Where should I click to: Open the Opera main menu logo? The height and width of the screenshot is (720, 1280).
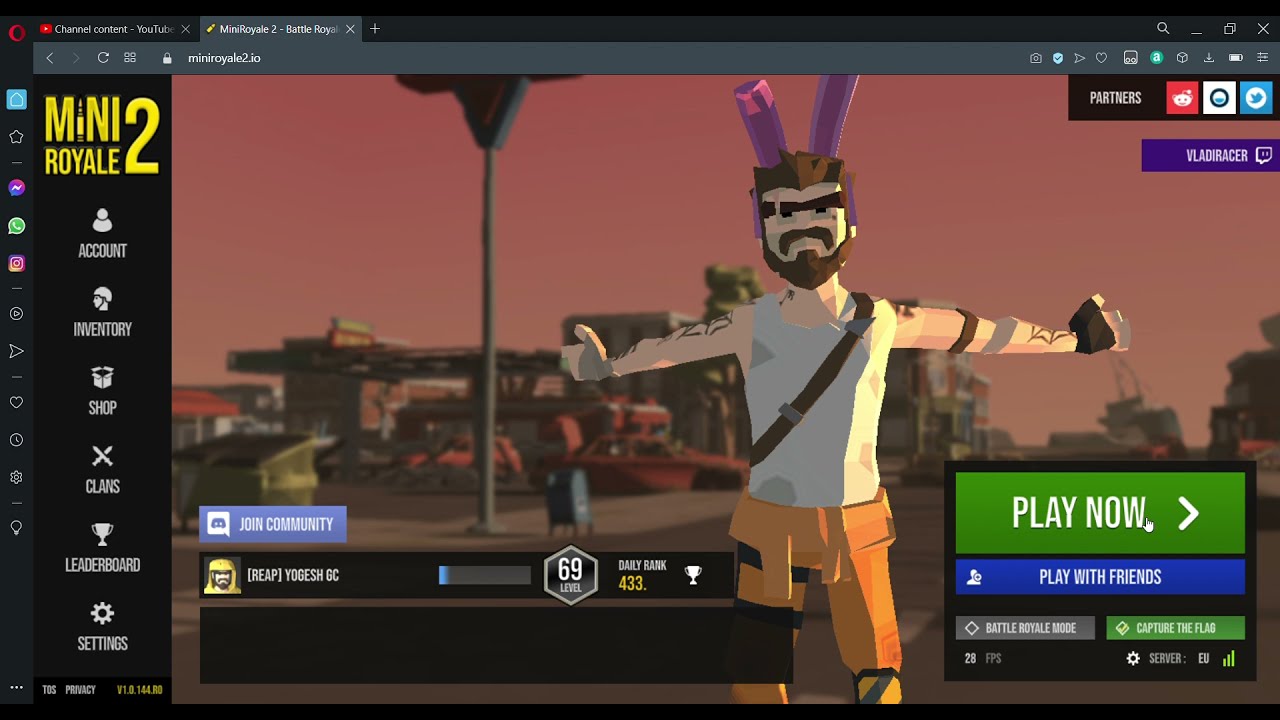click(16, 32)
